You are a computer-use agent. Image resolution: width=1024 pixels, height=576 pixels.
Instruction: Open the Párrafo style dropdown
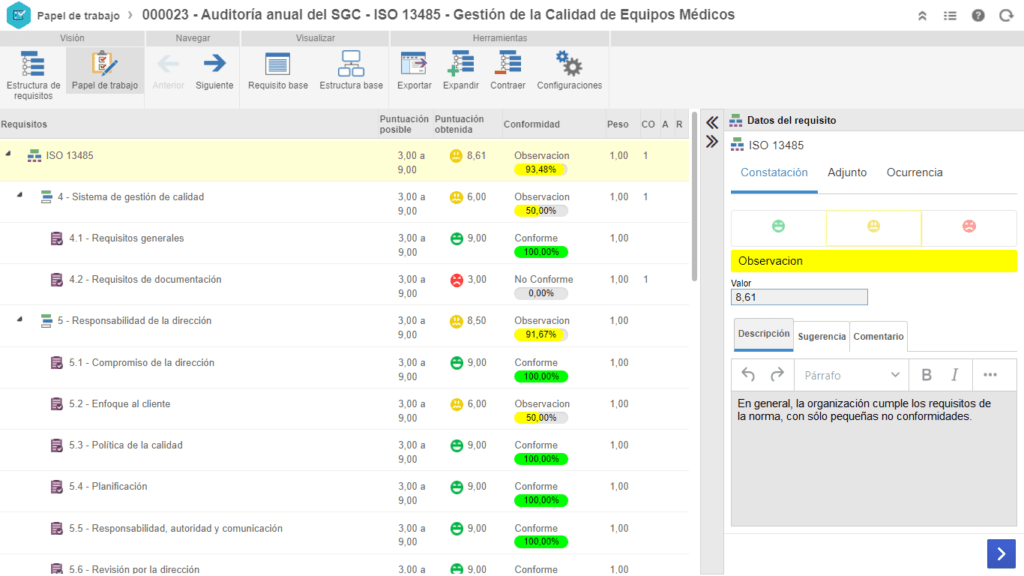851,375
